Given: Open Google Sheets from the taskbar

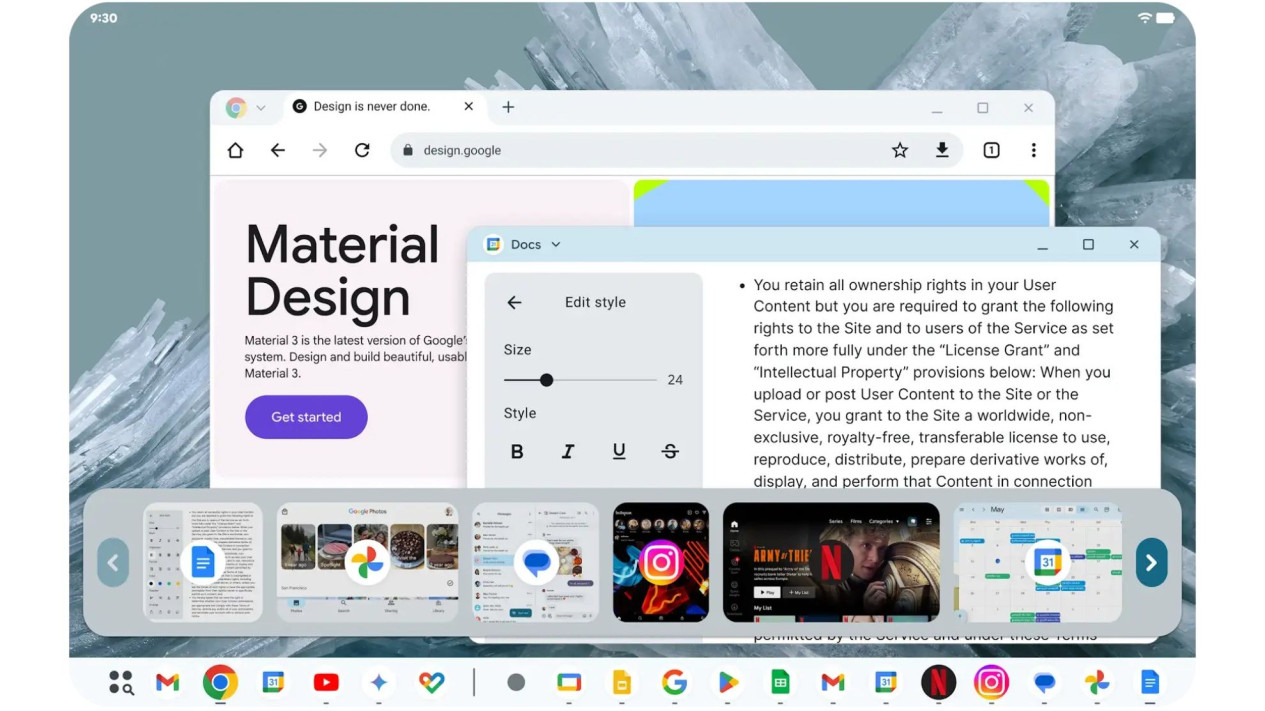Looking at the screenshot, I should tap(780, 683).
